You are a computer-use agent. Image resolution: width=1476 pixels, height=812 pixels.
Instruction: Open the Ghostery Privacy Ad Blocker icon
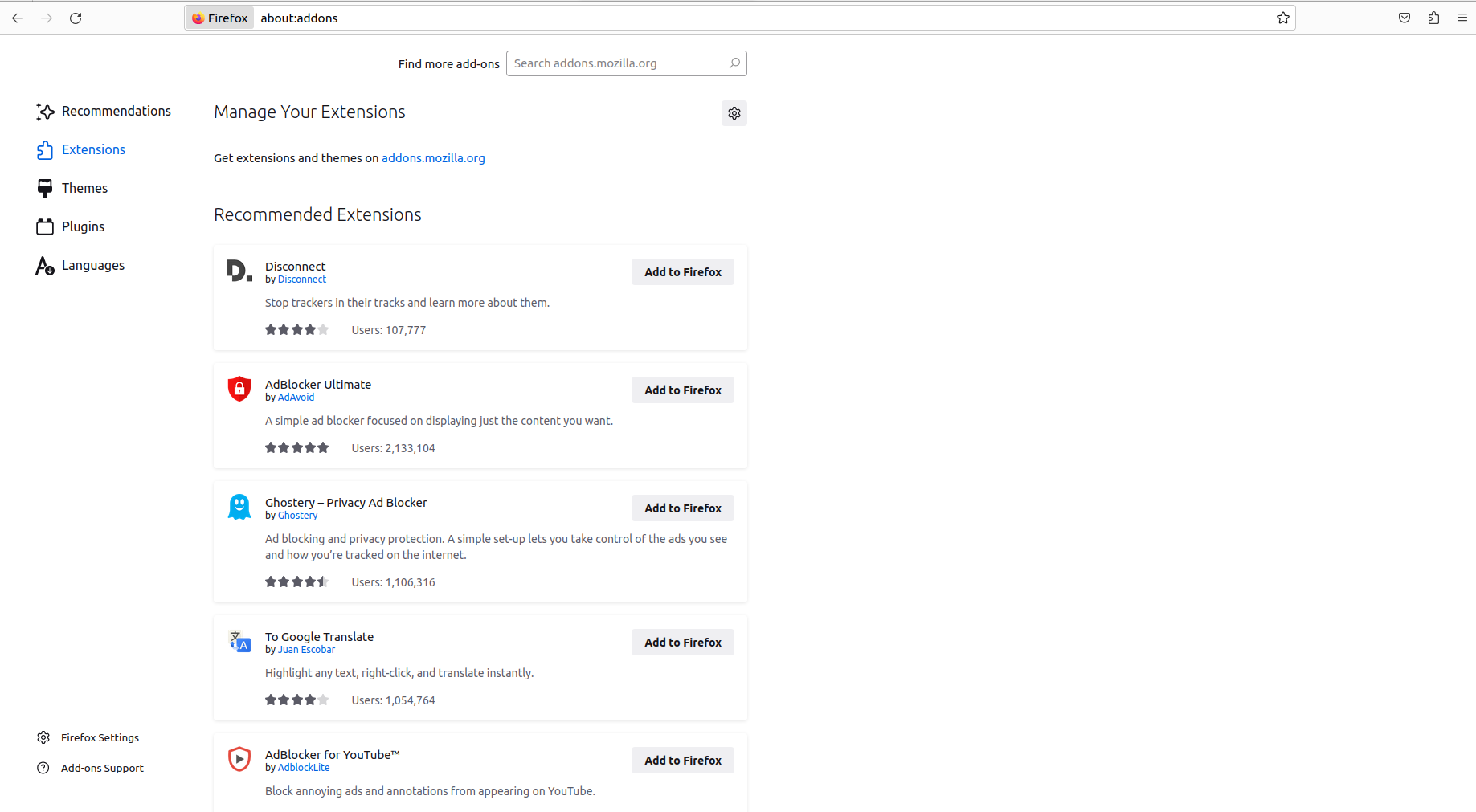point(239,507)
